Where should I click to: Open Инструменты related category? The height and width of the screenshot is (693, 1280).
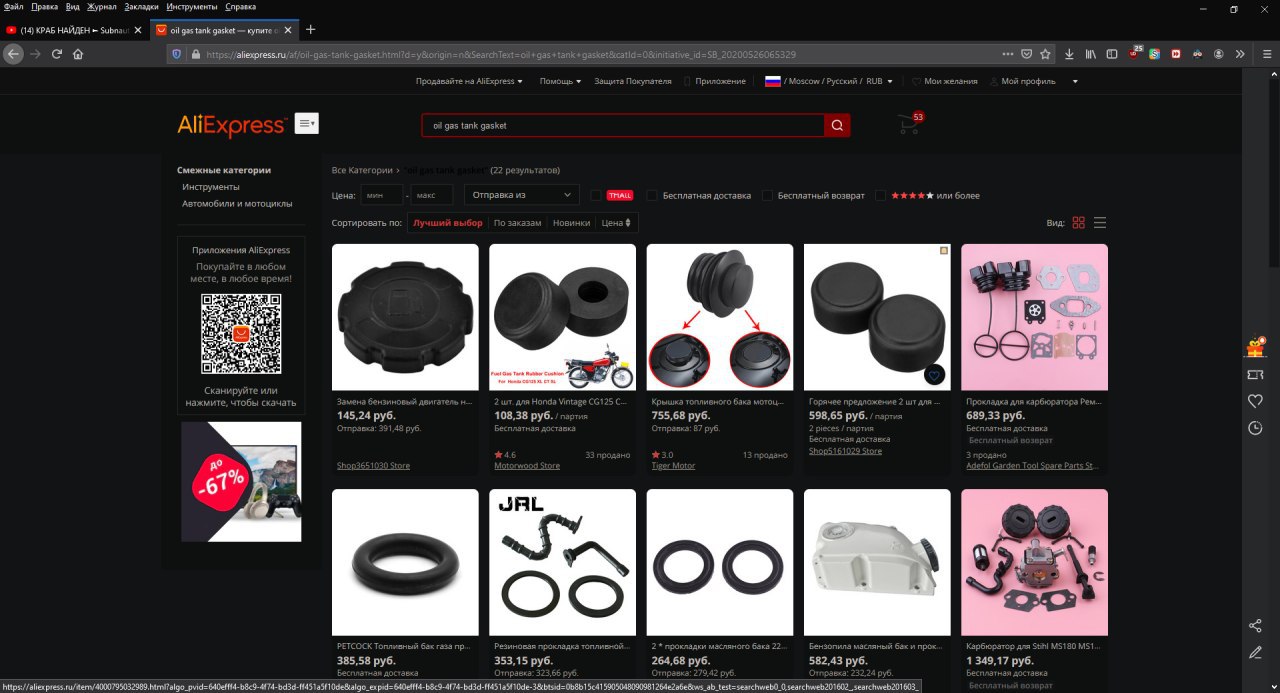210,187
